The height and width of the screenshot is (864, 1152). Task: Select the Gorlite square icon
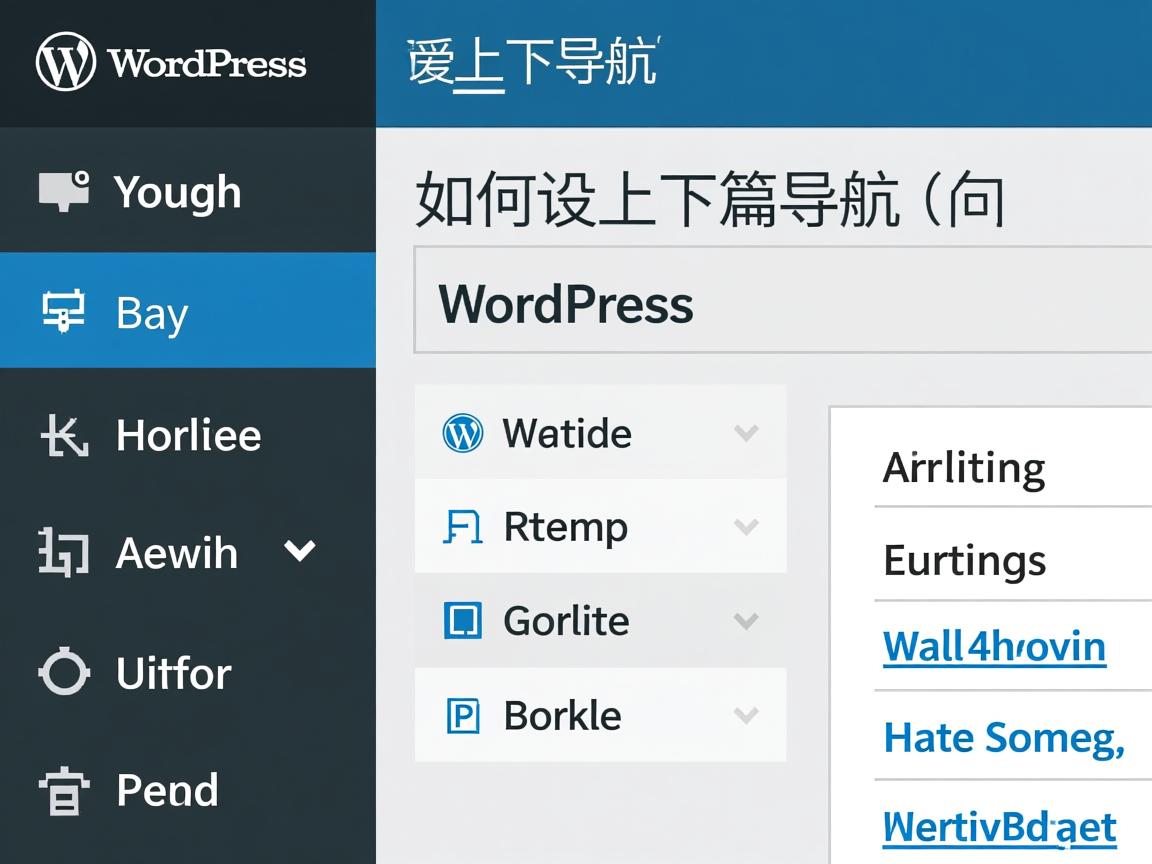(462, 621)
